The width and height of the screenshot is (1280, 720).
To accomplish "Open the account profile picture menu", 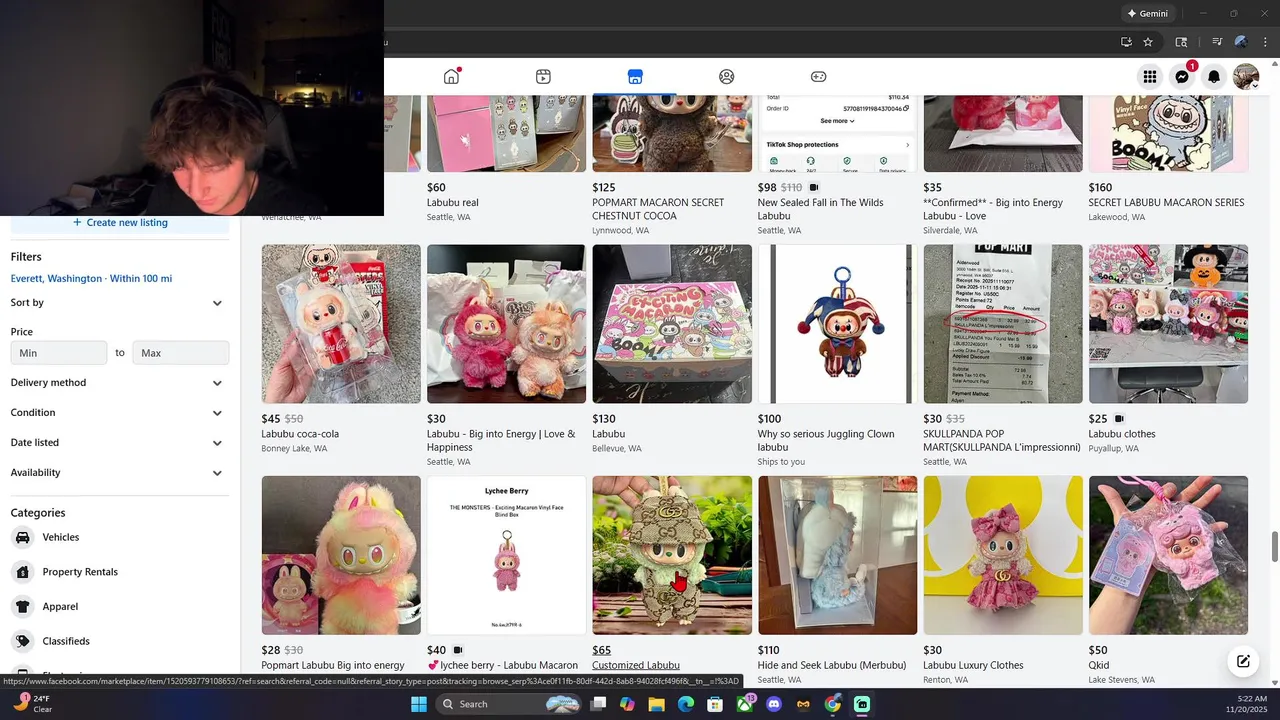I will tap(1246, 76).
